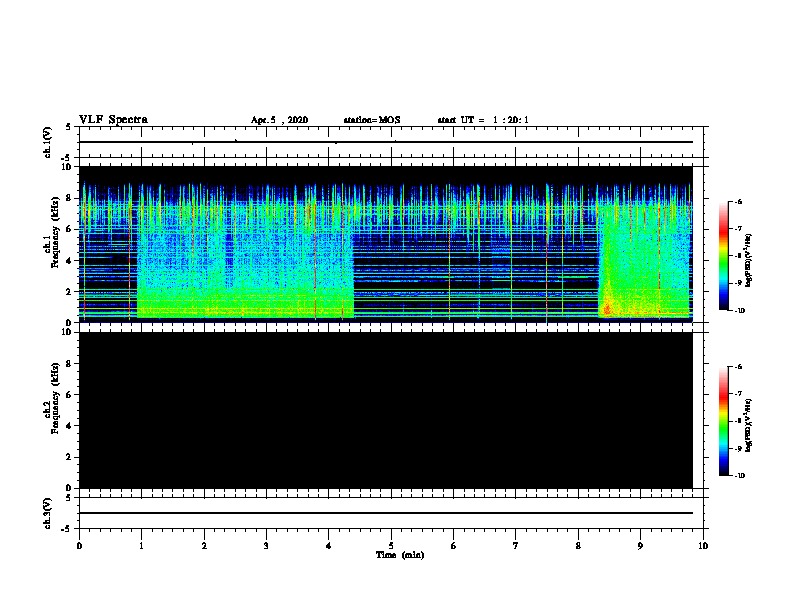Click the ch.1 waveform trace line
This screenshot has width=792, height=612.
pyautogui.click(x=385, y=142)
